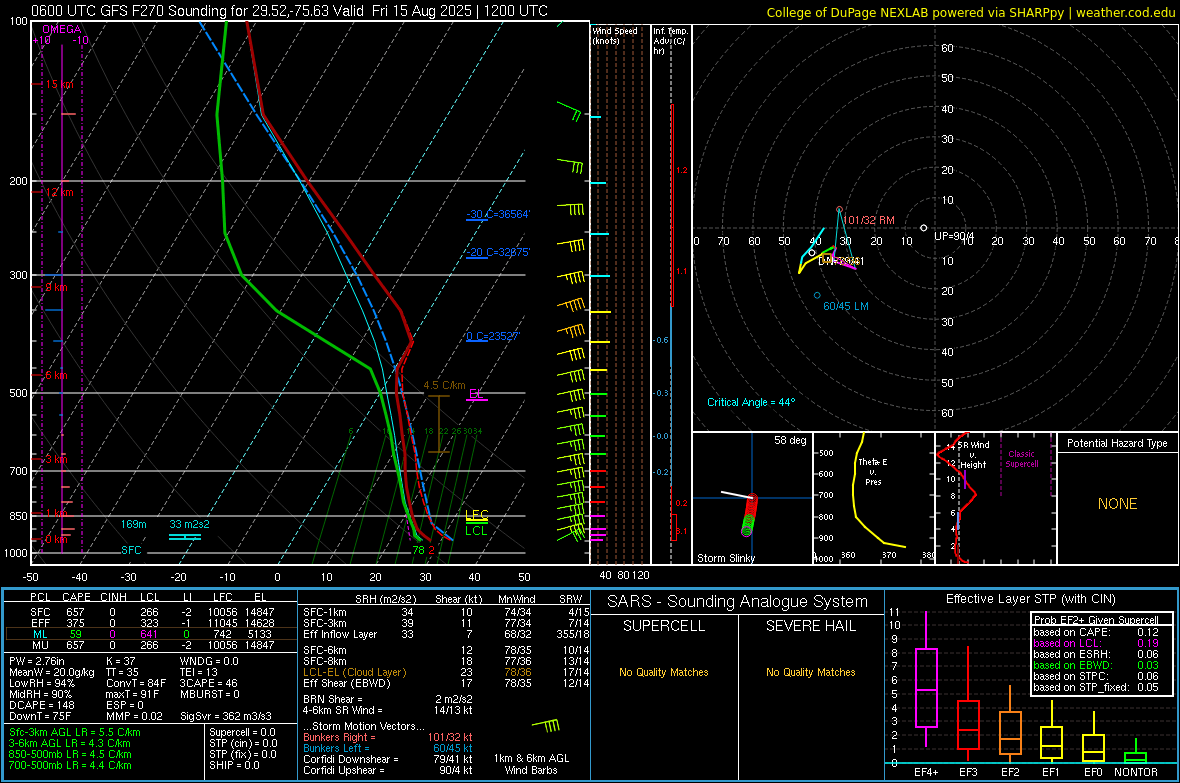
Task: Click the 58 deg slinky tilt value
Action: pos(789,440)
